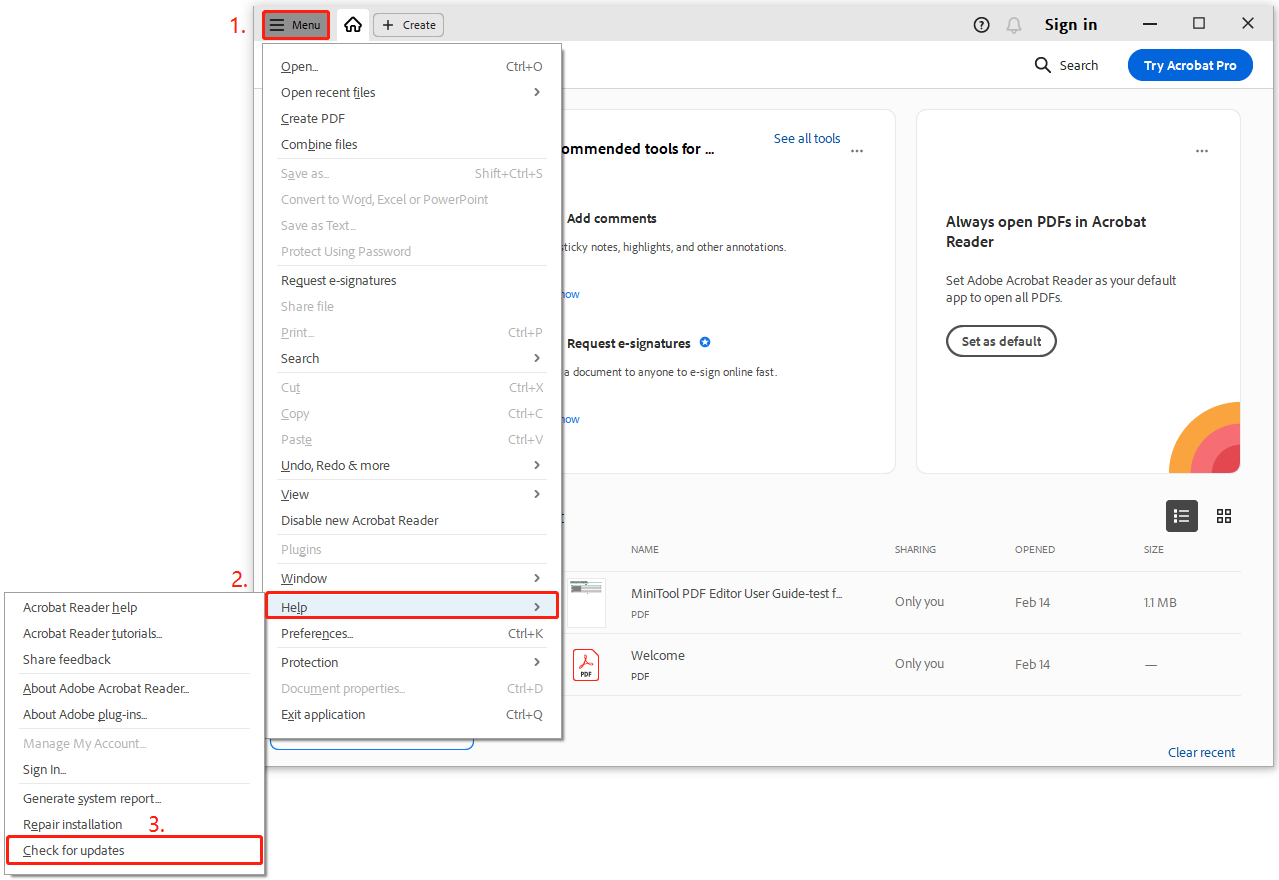The image size is (1279, 880).
Task: Open Acrobat Reader tutorials...
Action: pyautogui.click(x=134, y=634)
